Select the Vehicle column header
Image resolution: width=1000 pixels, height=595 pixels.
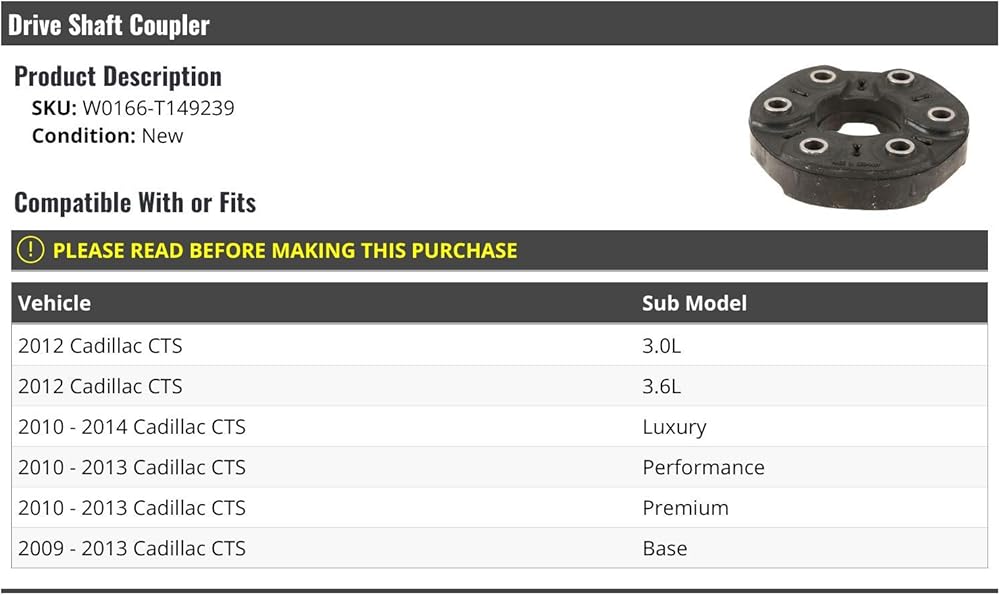54,303
